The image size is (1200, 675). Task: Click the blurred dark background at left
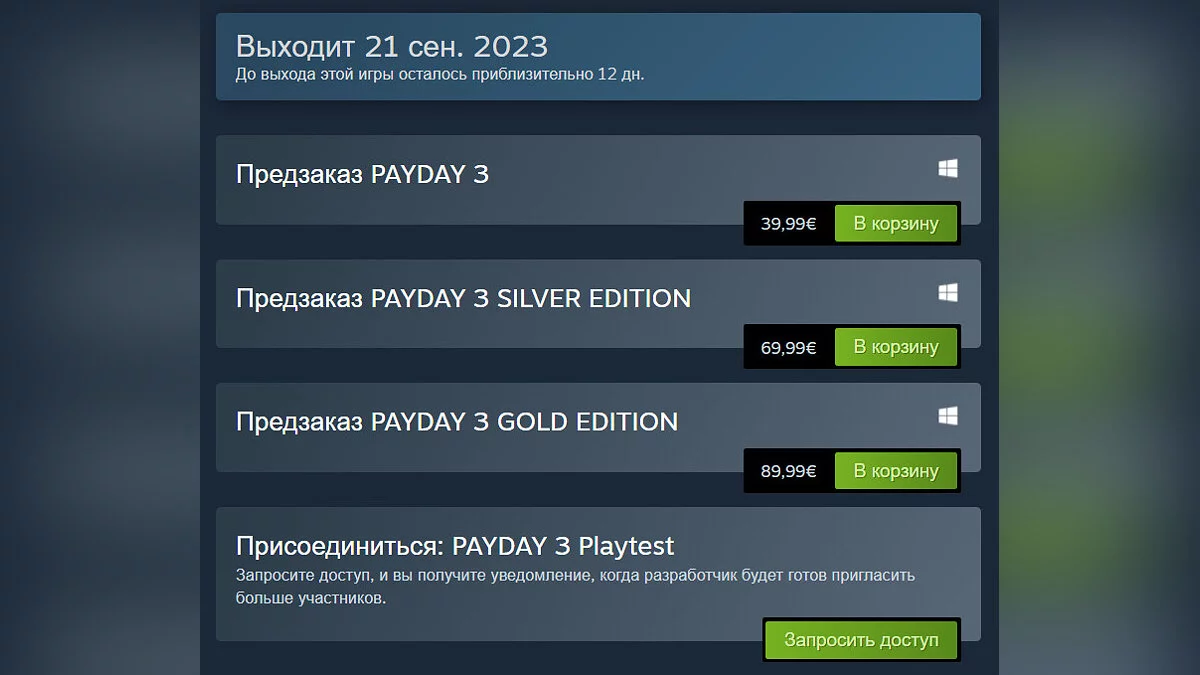100,340
